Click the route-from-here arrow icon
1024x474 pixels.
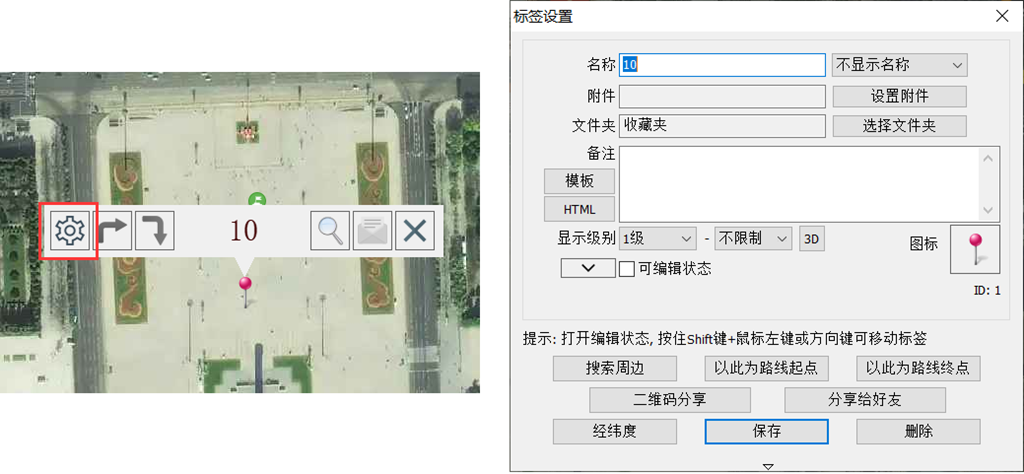point(112,231)
